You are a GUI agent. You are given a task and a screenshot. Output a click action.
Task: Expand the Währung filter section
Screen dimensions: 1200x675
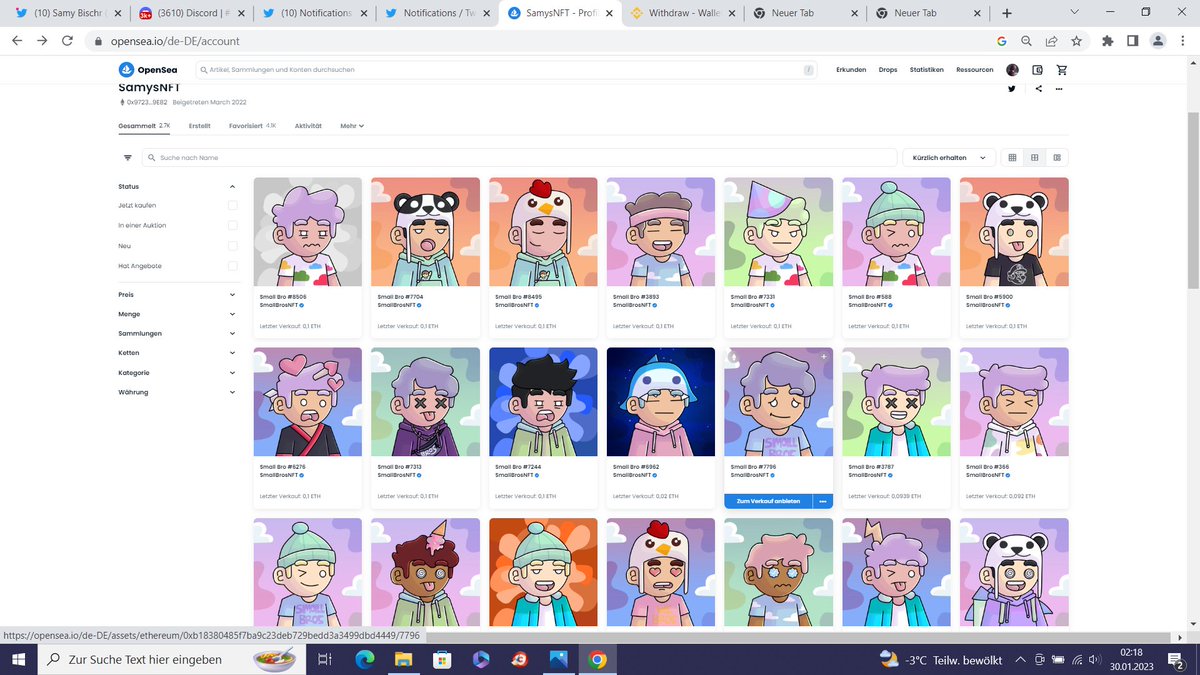177,392
